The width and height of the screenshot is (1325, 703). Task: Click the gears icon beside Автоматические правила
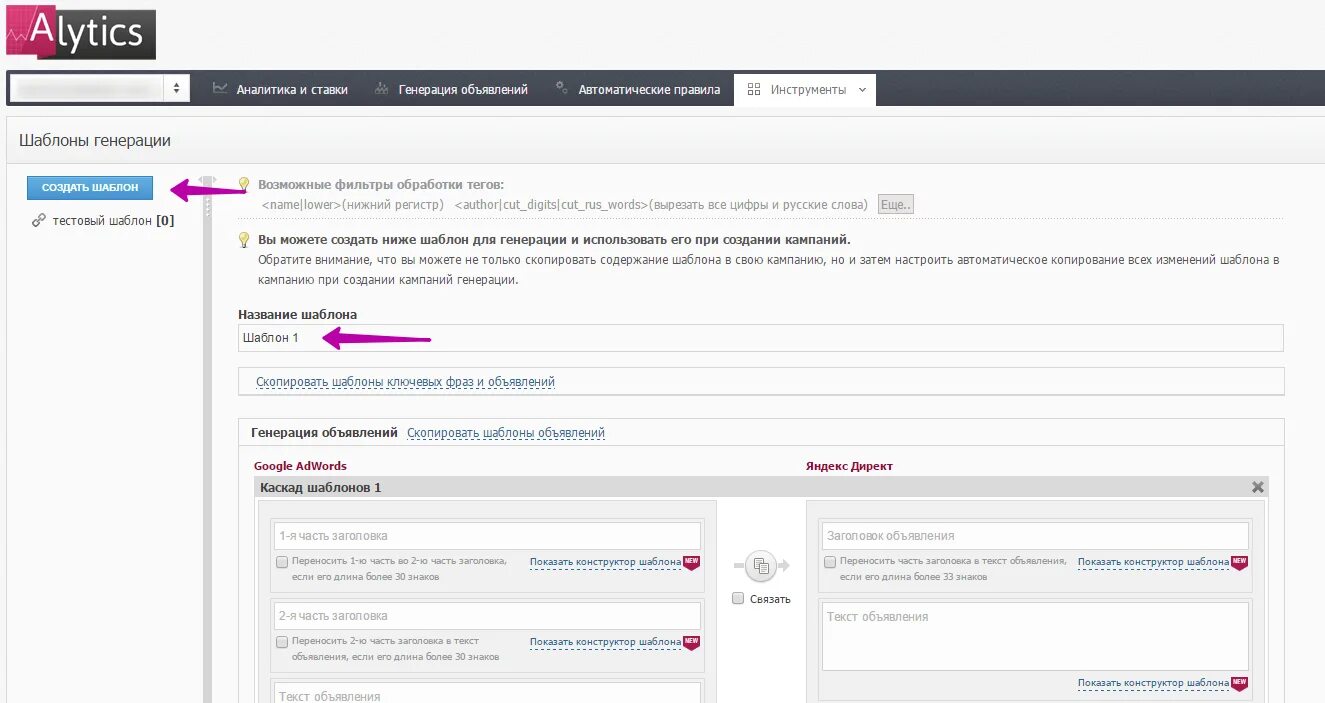[561, 88]
